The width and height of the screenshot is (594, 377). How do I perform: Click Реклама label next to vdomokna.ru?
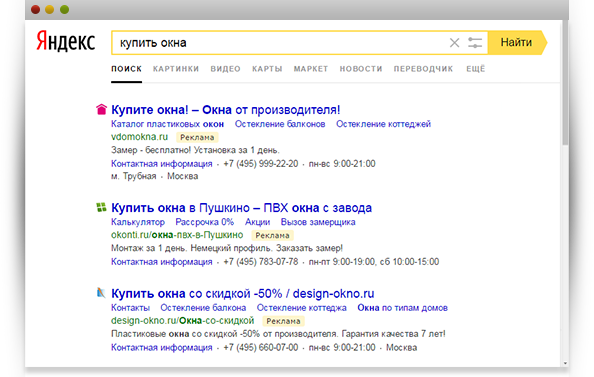click(197, 137)
